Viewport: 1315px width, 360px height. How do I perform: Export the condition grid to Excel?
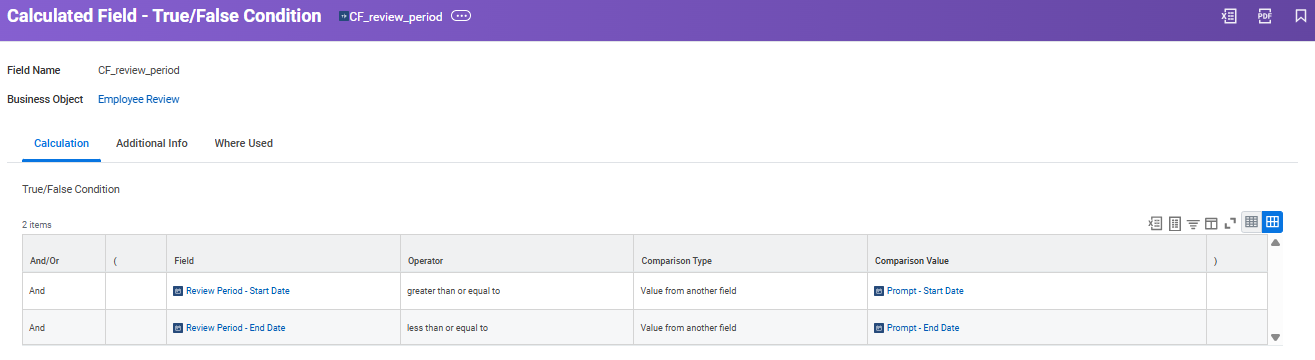(1156, 223)
